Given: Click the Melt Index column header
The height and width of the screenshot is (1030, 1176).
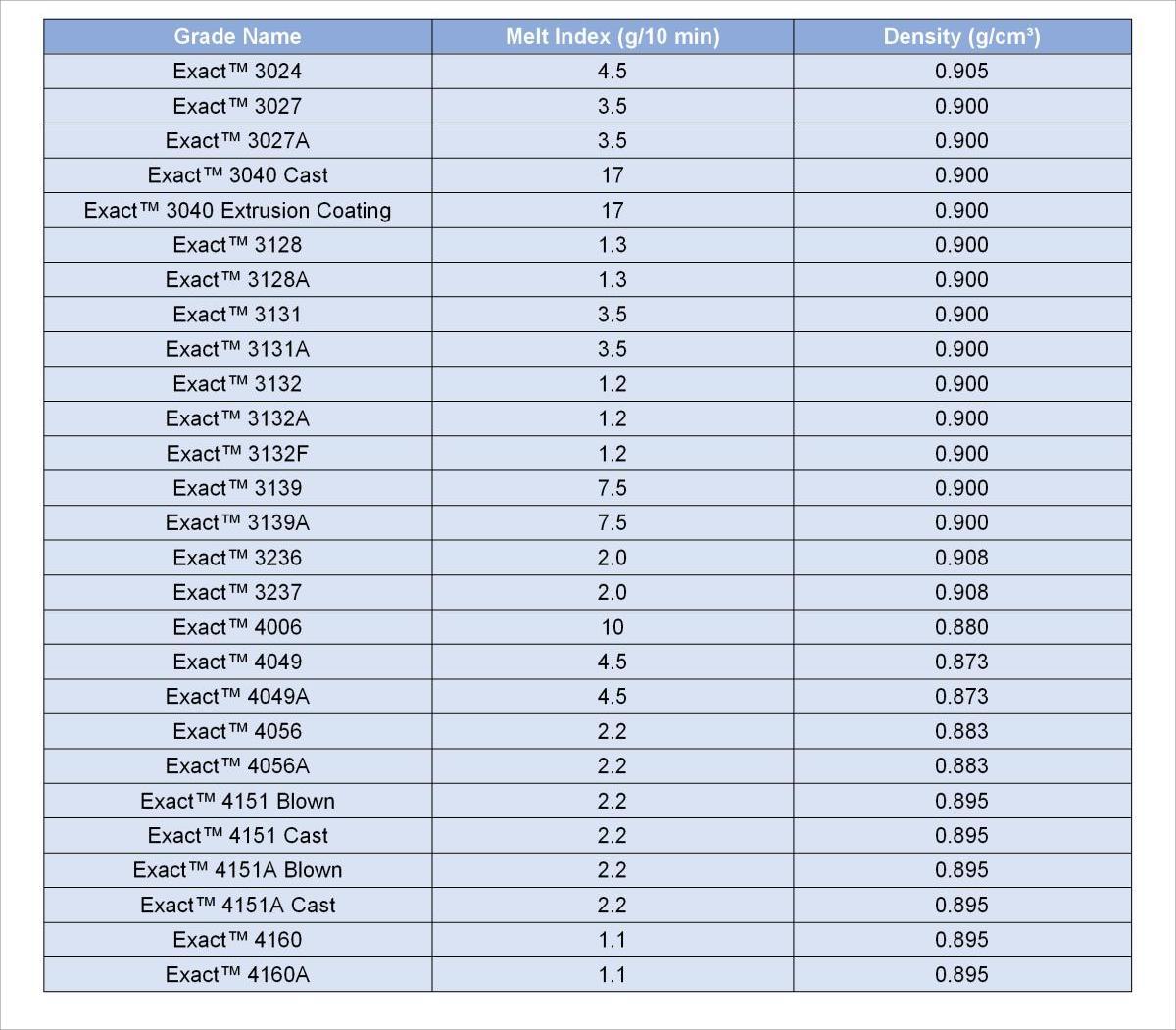Looking at the screenshot, I should [x=612, y=36].
